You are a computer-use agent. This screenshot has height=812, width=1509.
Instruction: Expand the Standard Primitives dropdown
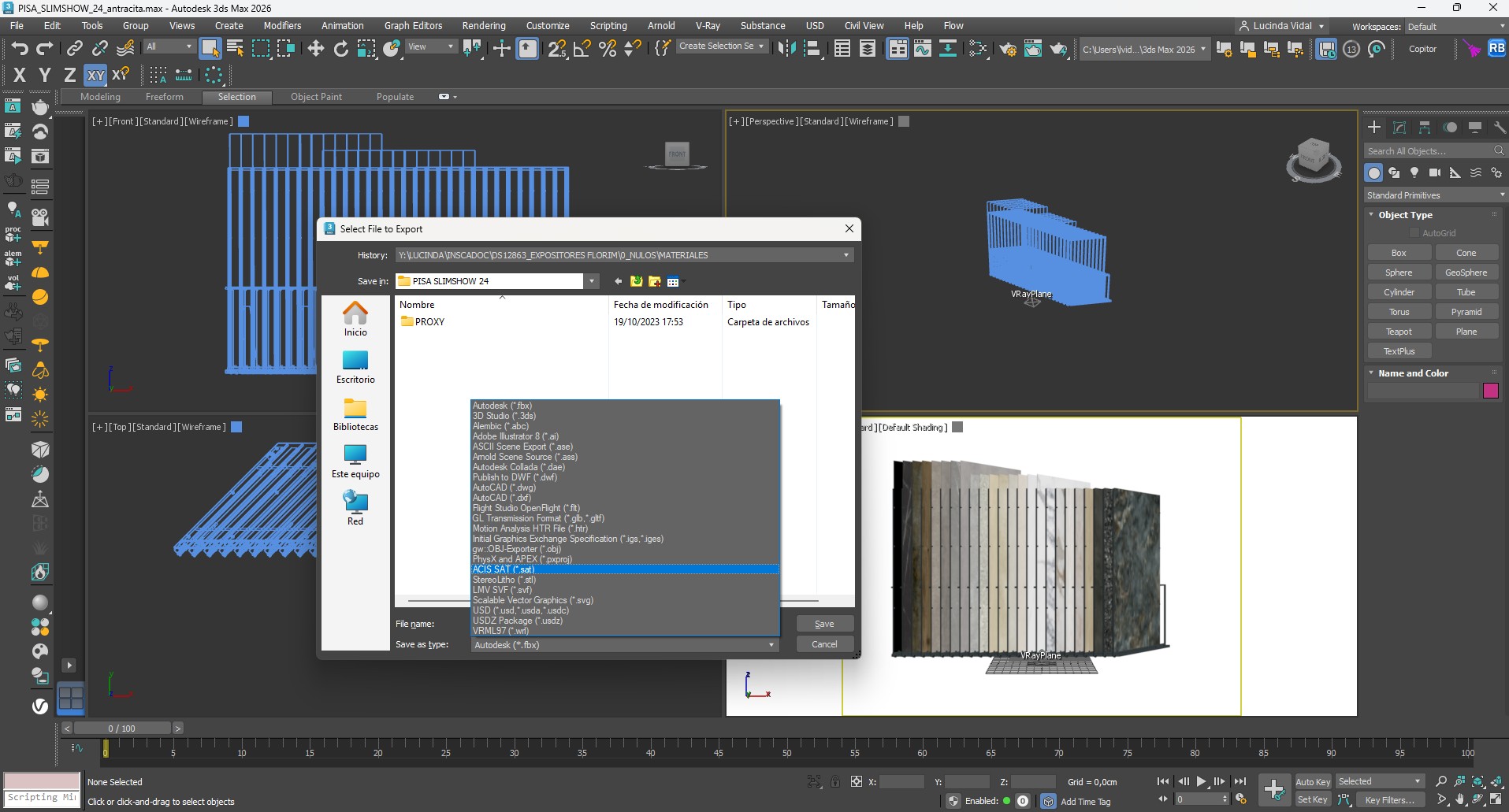pos(1436,195)
